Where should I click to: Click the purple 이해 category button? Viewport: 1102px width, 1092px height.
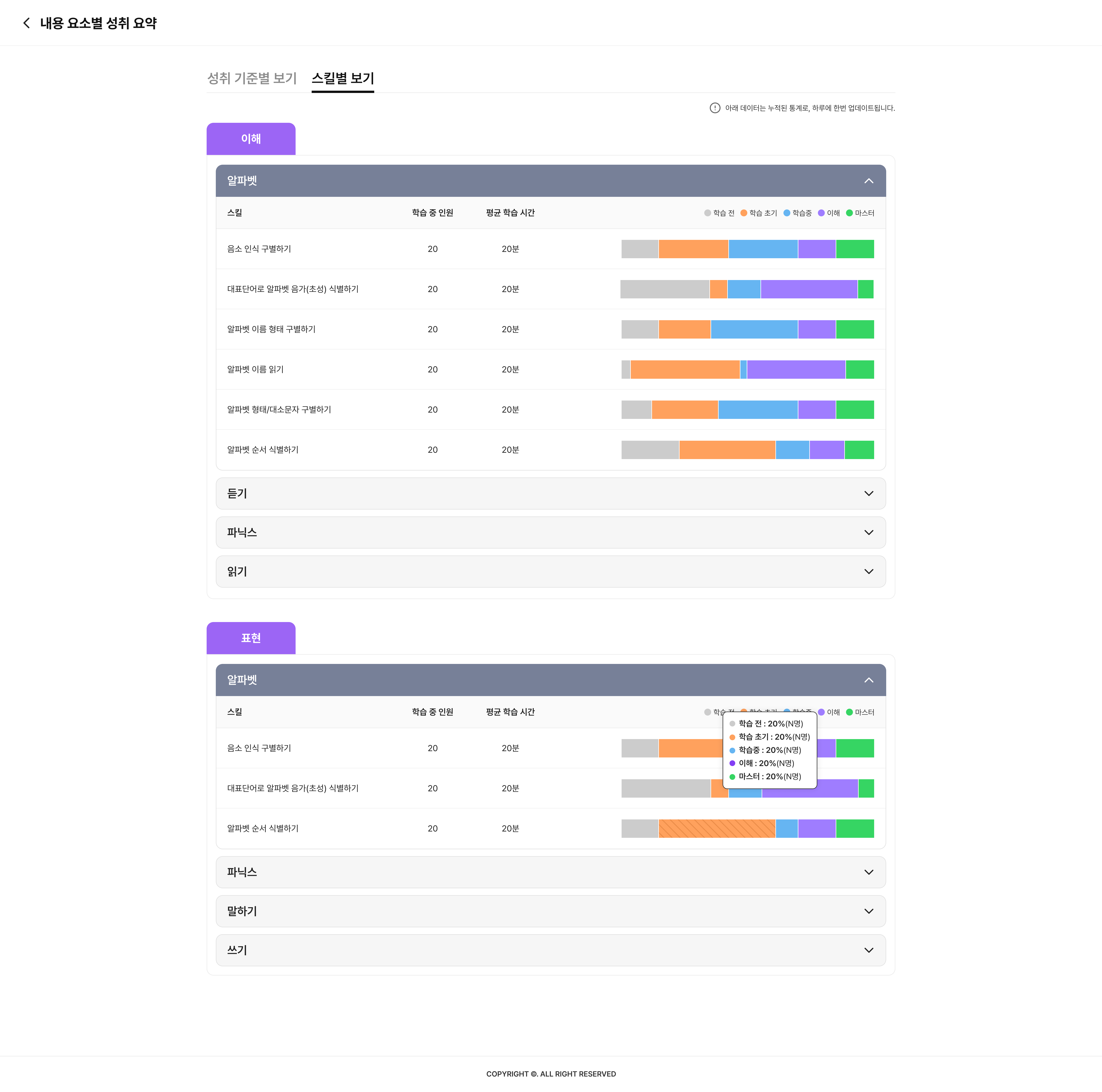point(251,138)
